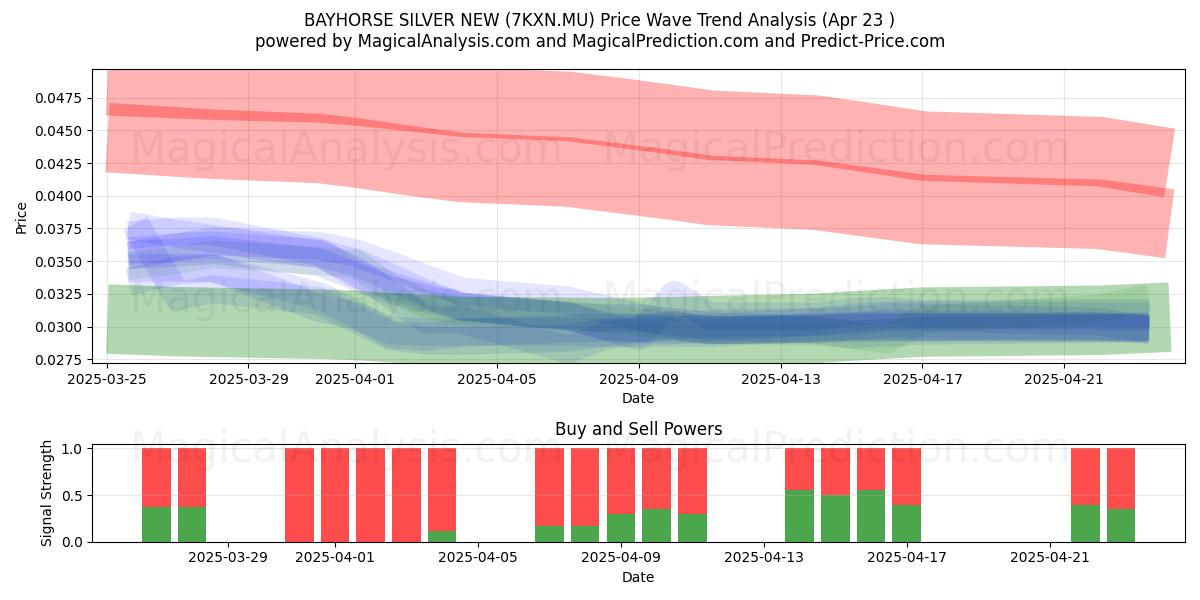Select the 0.0400 price tick label
The height and width of the screenshot is (600, 1200).
[59, 196]
